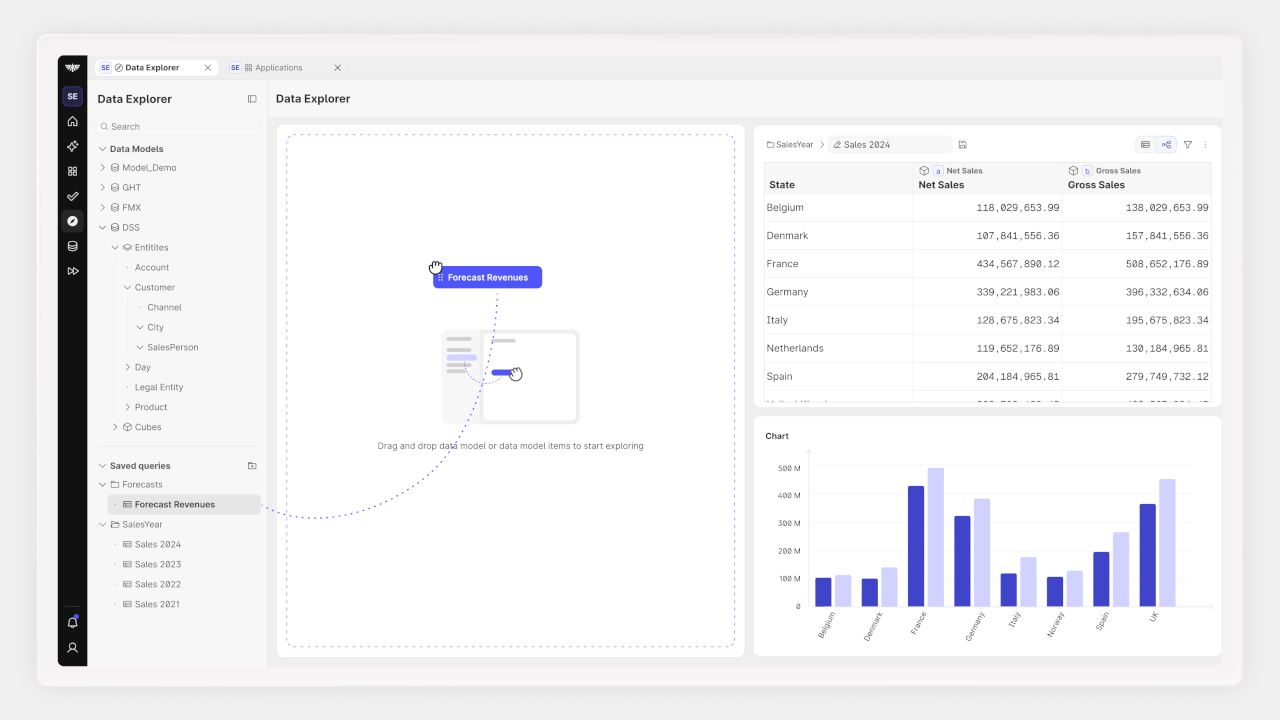Click the SalesYear breadcrumb link
1280x720 pixels.
790,145
